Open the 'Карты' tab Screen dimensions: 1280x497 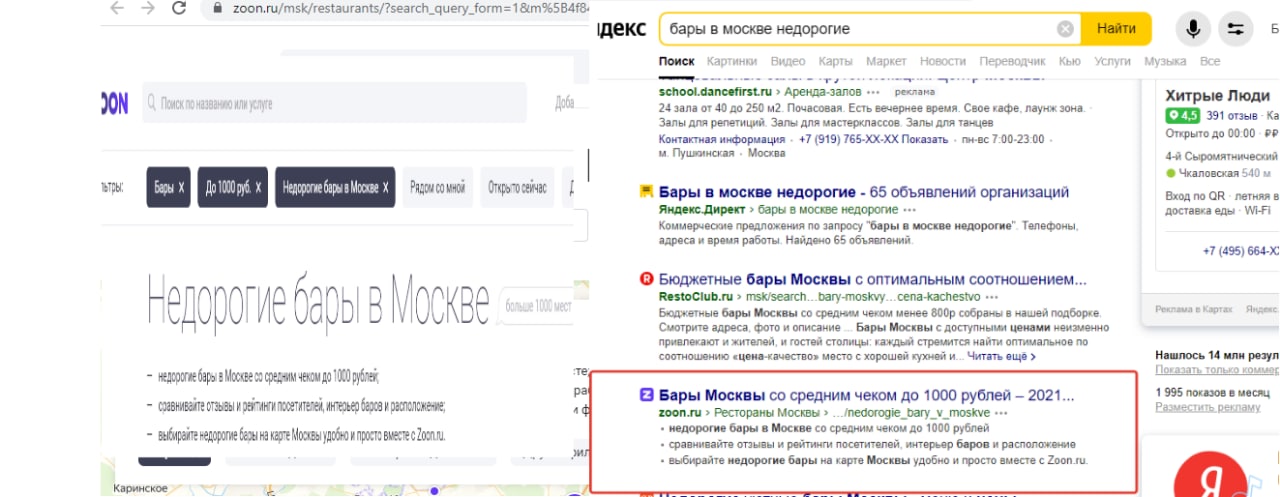click(835, 61)
